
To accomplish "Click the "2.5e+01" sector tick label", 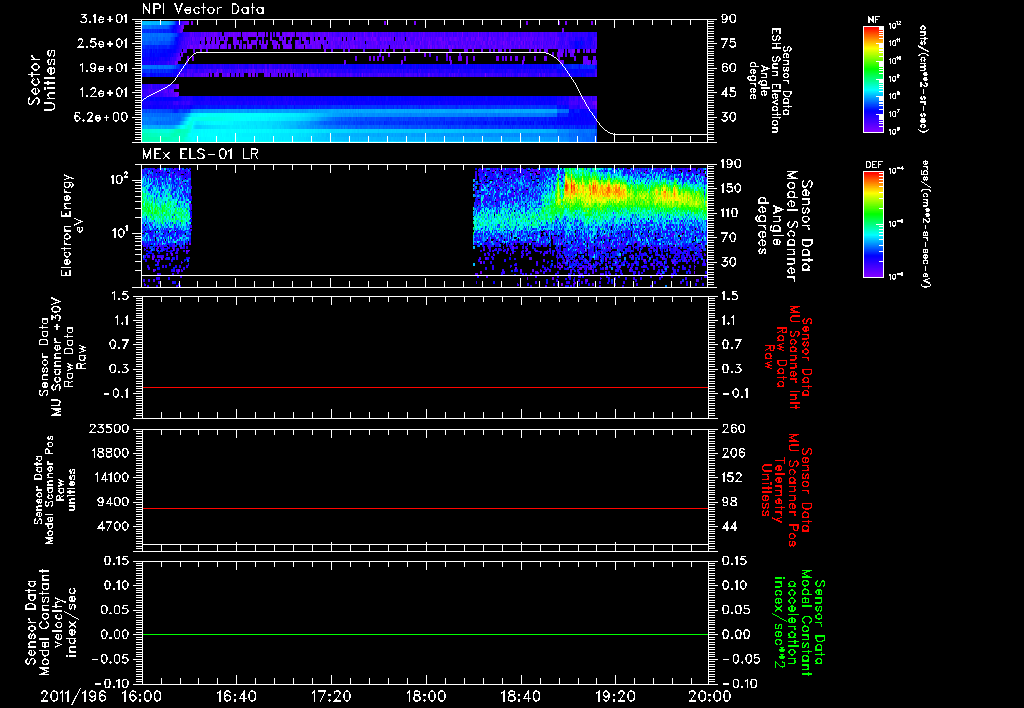I will [103, 43].
